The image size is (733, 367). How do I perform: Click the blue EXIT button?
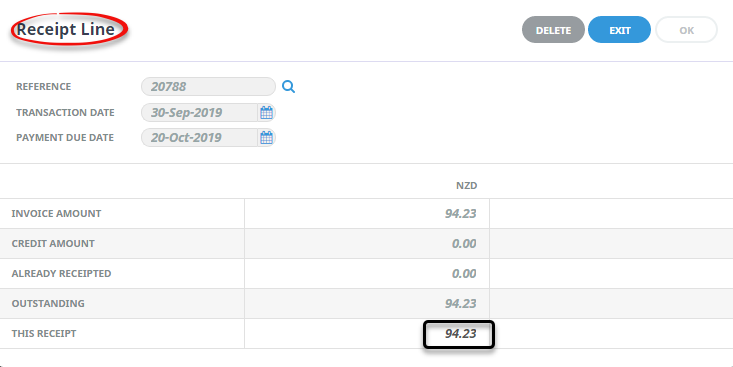619,30
